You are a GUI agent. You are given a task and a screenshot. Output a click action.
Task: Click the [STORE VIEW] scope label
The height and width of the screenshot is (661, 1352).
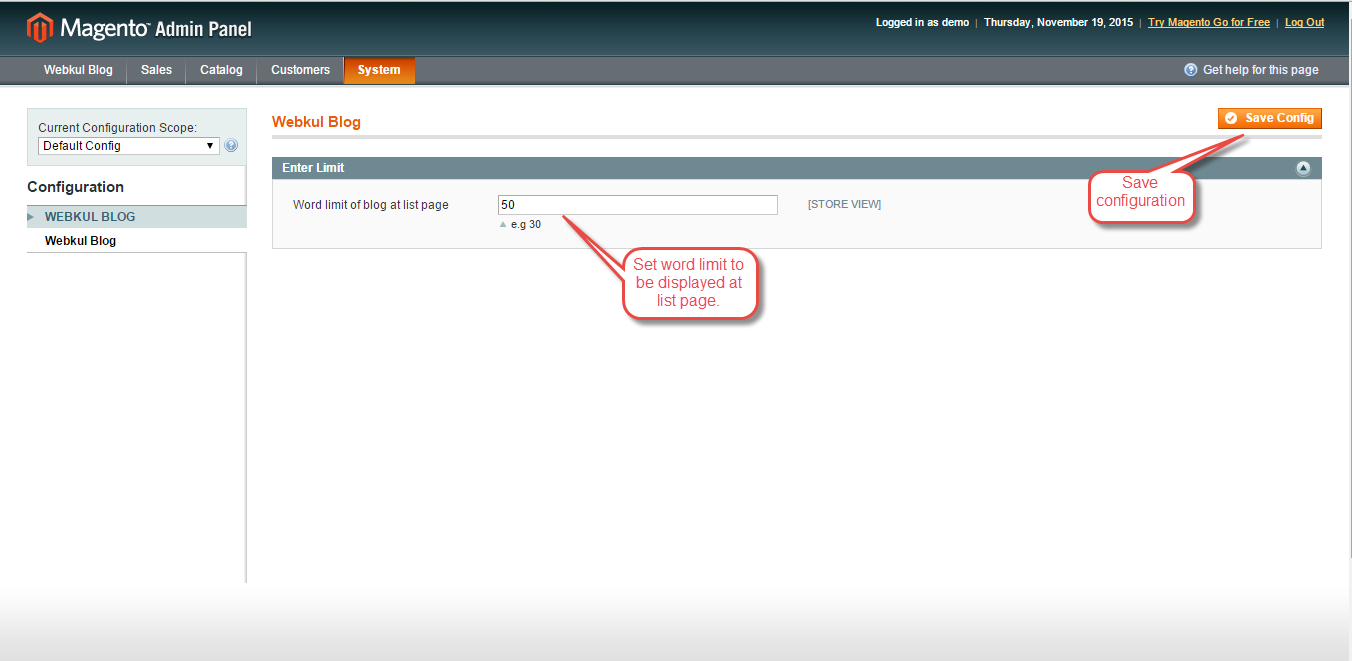click(844, 205)
